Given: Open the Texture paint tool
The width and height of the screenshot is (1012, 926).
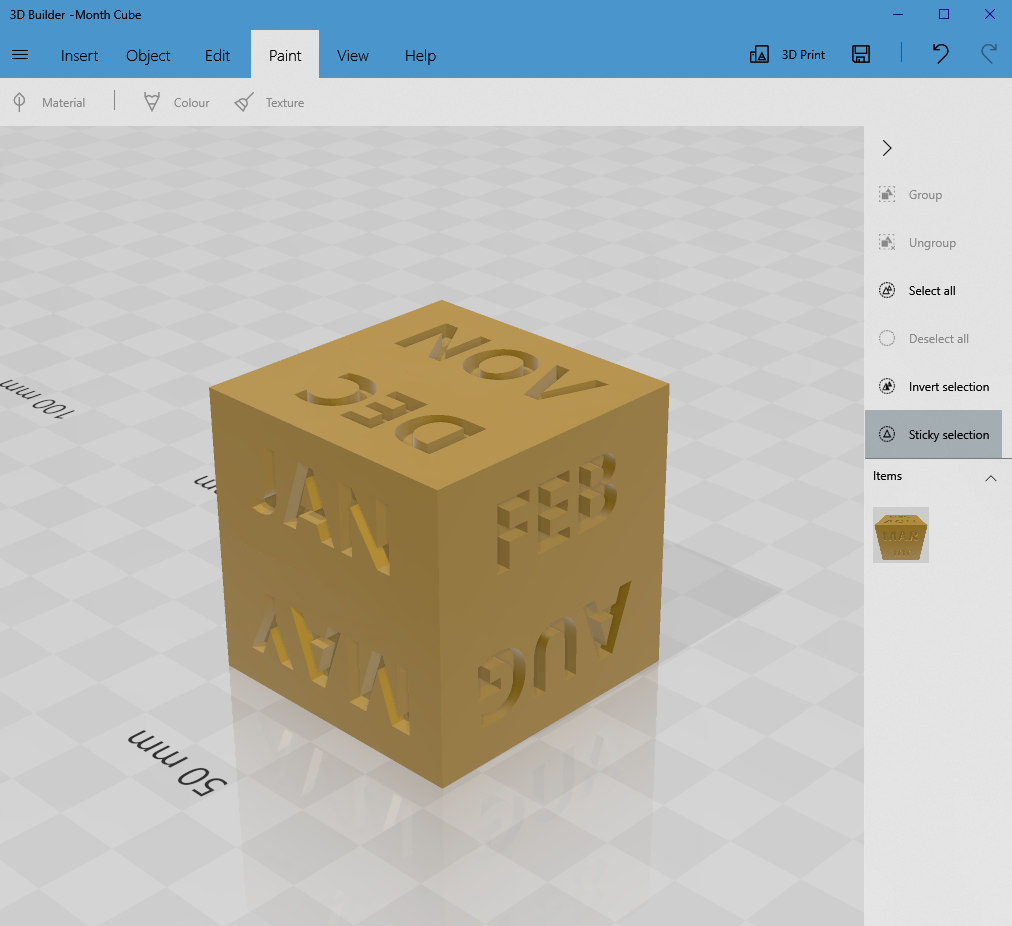Looking at the screenshot, I should pos(269,102).
